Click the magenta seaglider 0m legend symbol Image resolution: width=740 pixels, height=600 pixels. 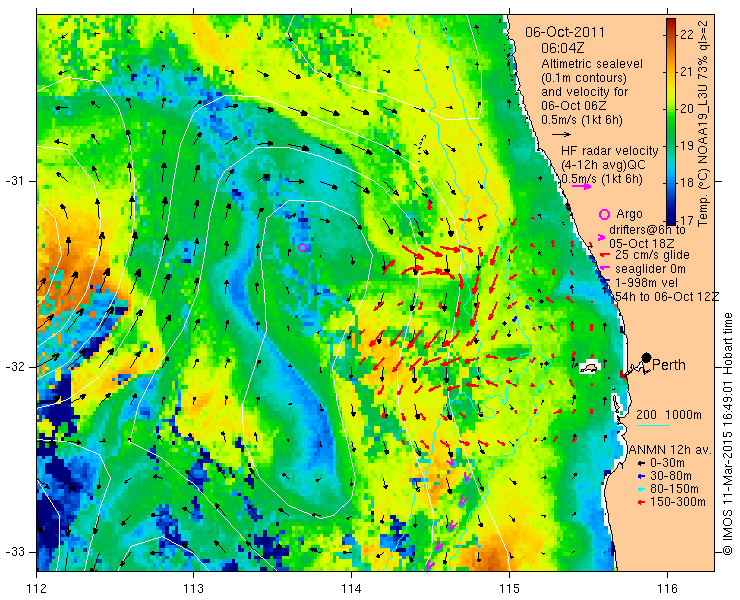click(x=604, y=269)
